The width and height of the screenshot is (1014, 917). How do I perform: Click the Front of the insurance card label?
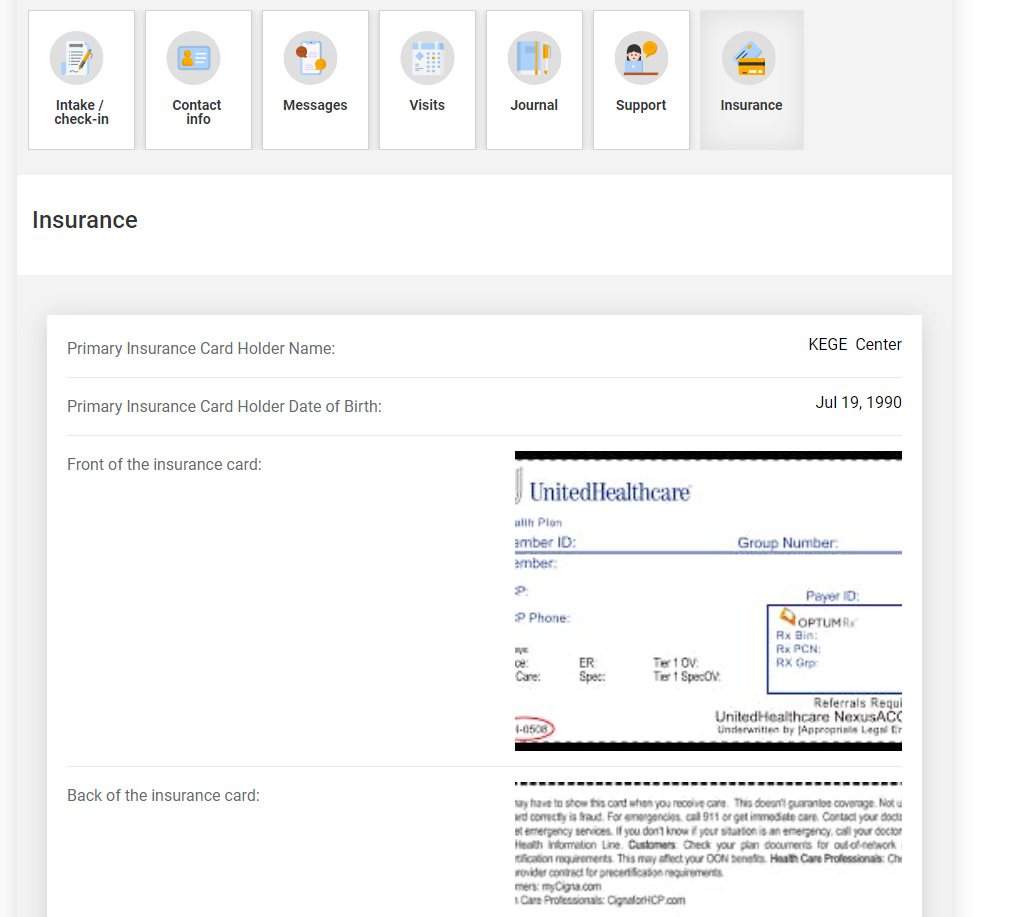164,464
